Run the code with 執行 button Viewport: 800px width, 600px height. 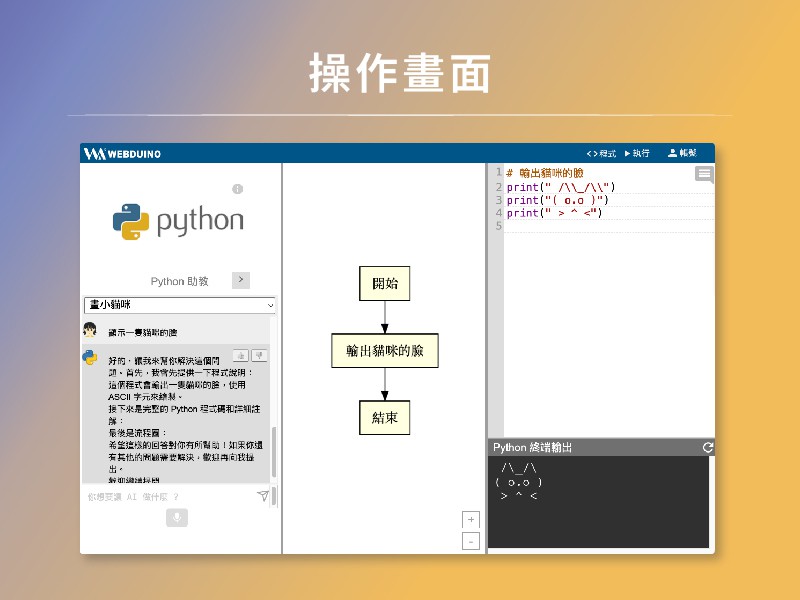pos(638,153)
